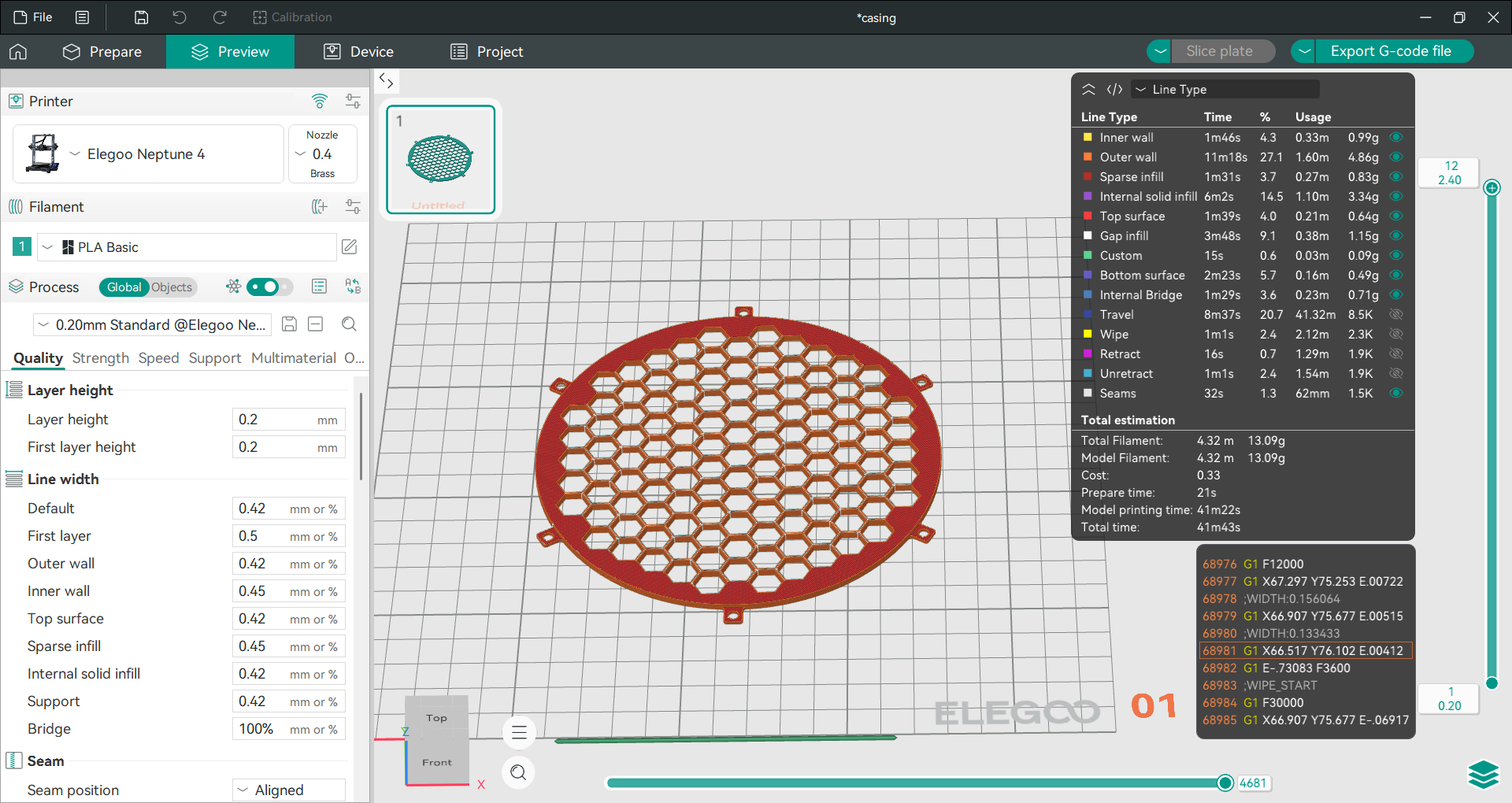Viewport: 1512px width, 803px height.
Task: Open the Elegoo Neptune 4 printer dropdown
Action: [148, 154]
